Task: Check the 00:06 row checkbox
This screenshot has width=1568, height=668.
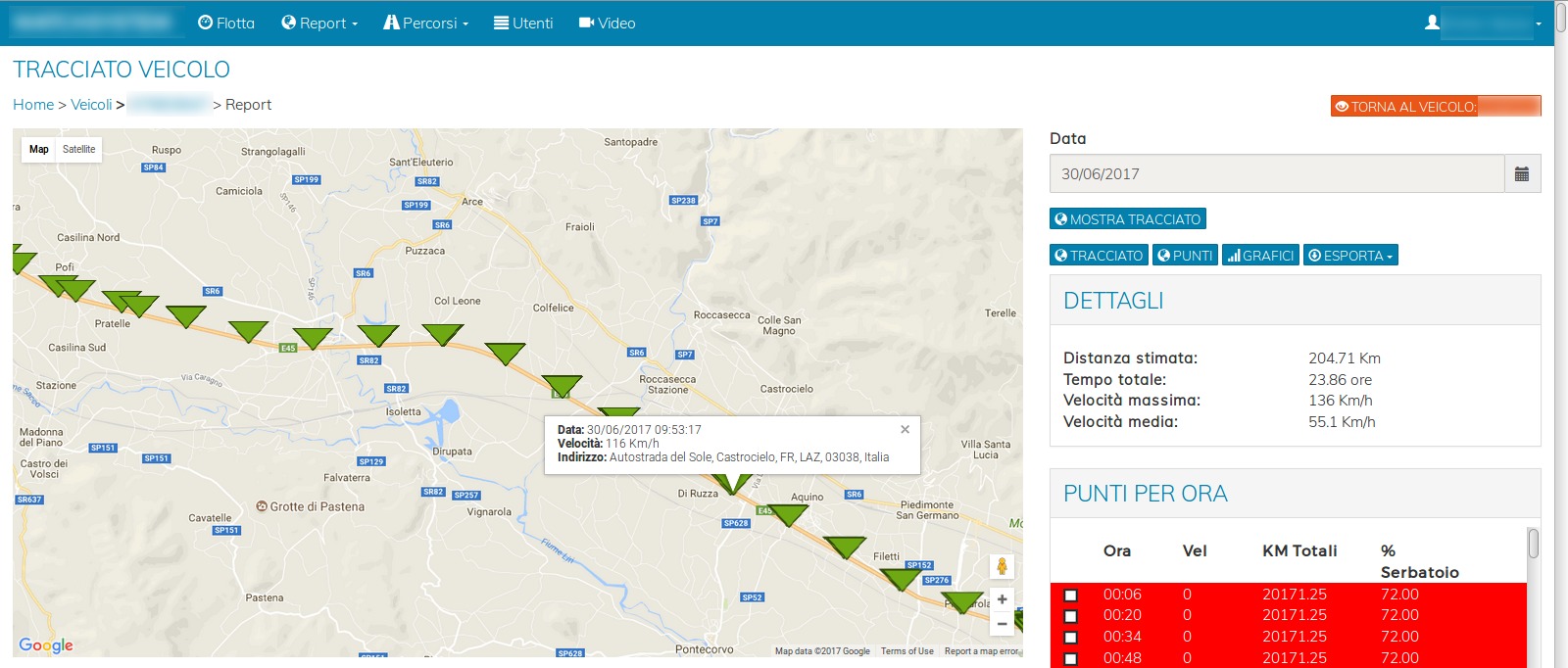Action: 1071,596
